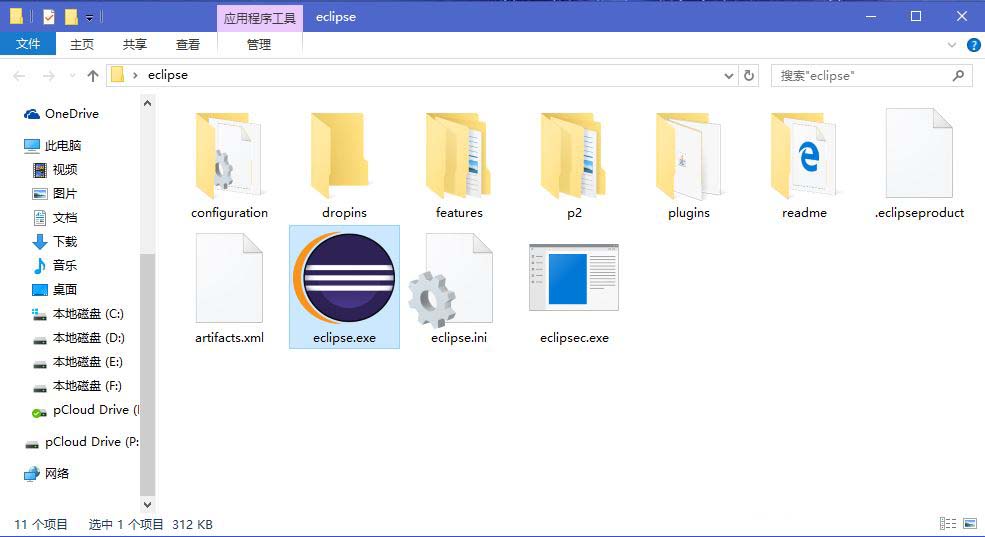Open recent locations dropdown

(72, 76)
